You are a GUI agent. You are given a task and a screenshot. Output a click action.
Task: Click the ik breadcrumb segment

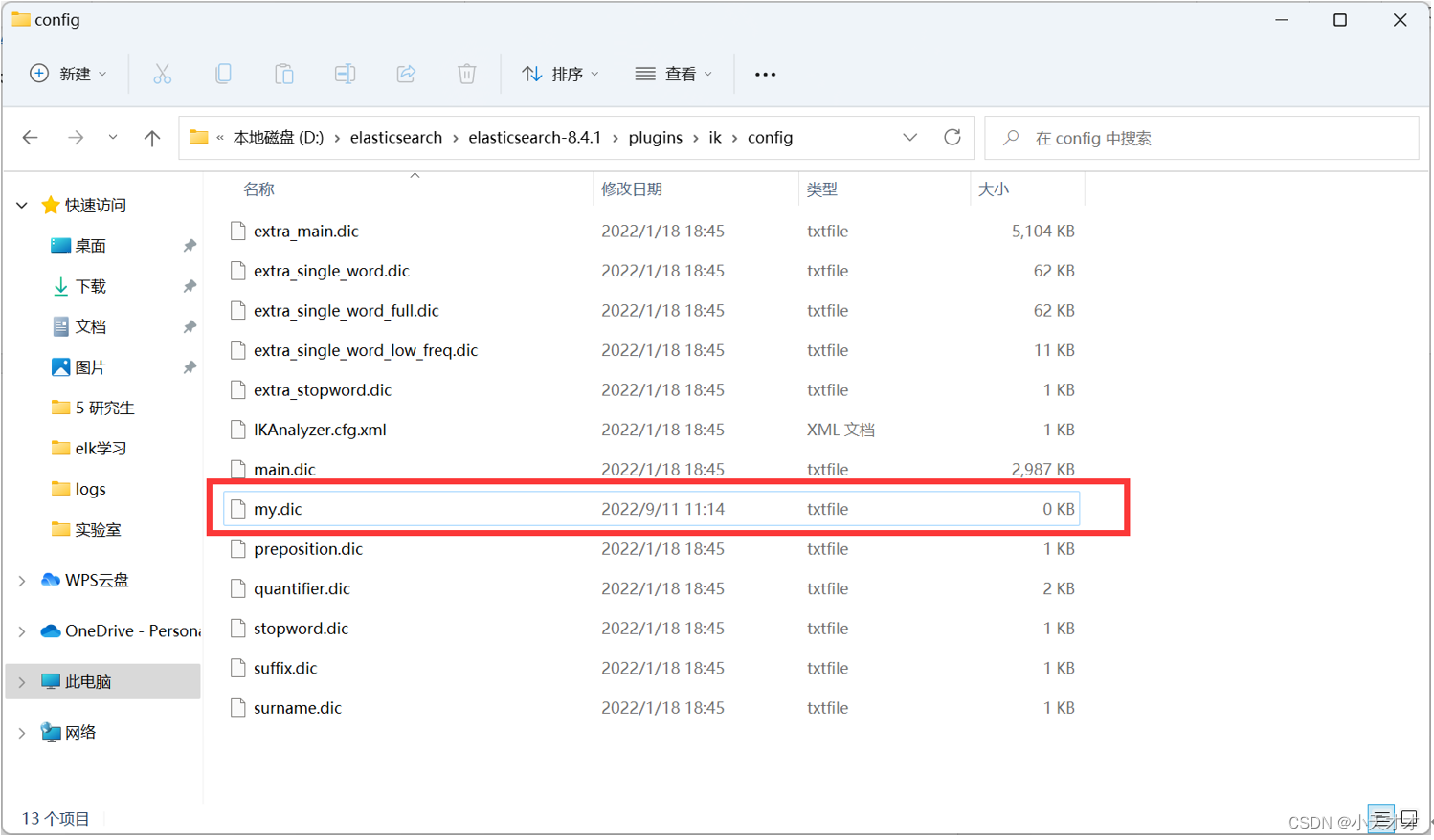(715, 138)
